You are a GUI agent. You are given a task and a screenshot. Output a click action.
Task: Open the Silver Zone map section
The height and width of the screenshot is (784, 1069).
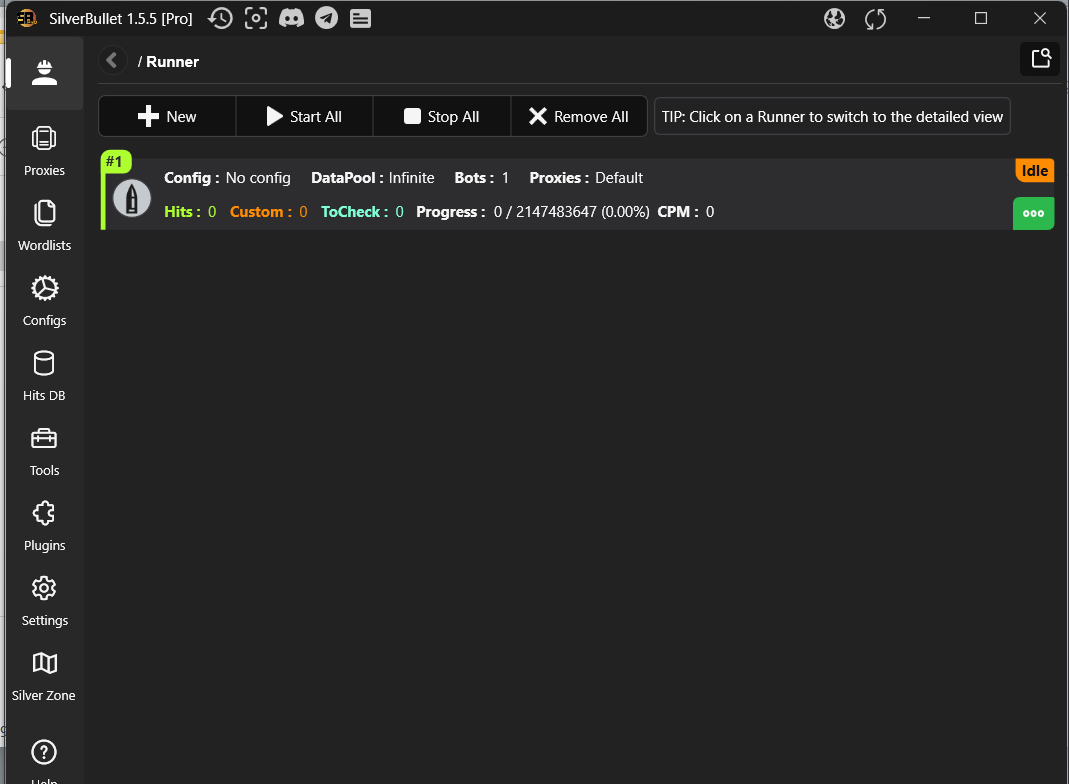(x=44, y=675)
